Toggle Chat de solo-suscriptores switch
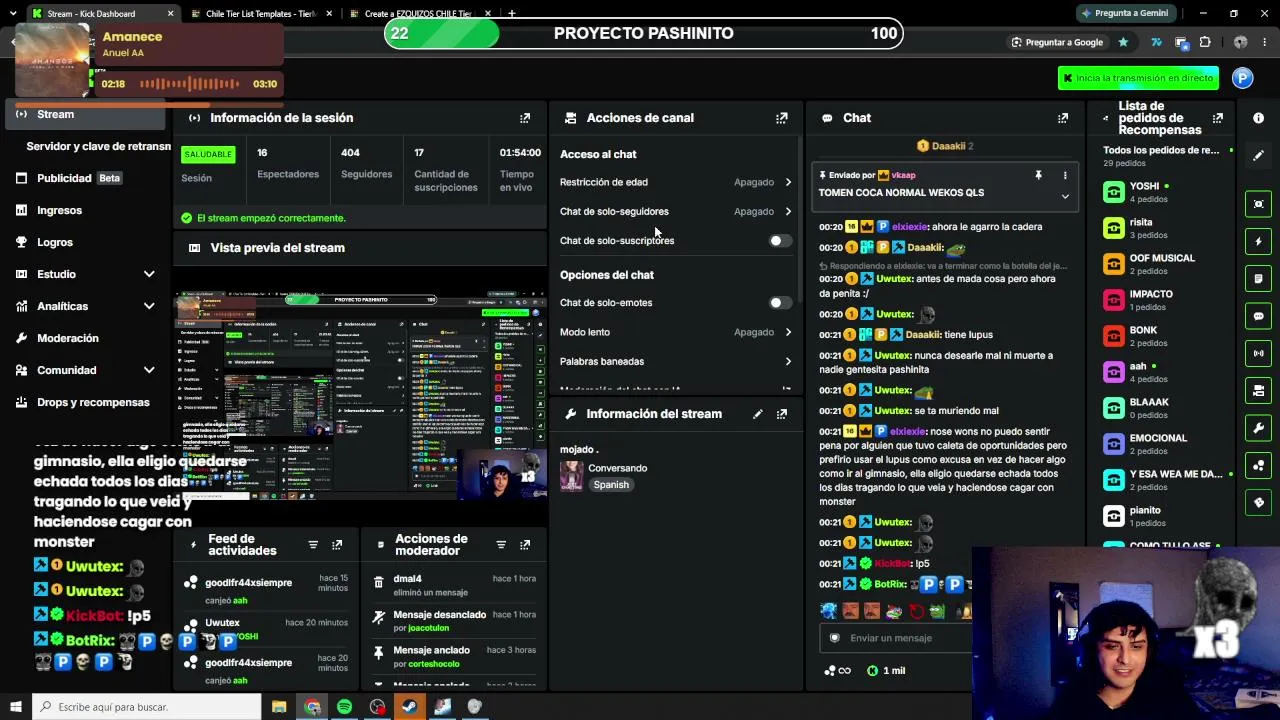The image size is (1280, 720). tap(780, 241)
